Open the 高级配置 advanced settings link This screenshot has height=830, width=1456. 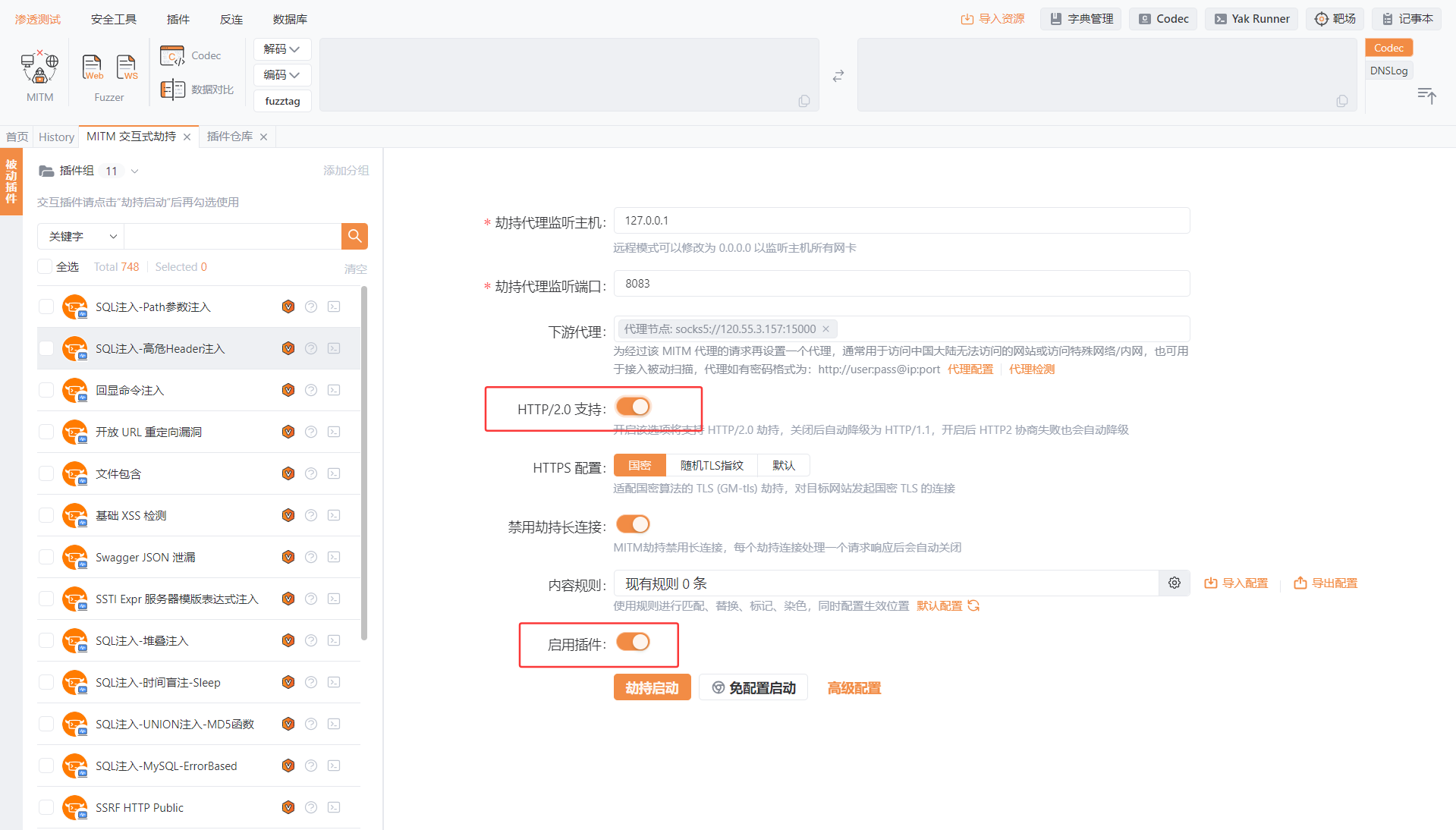point(854,688)
